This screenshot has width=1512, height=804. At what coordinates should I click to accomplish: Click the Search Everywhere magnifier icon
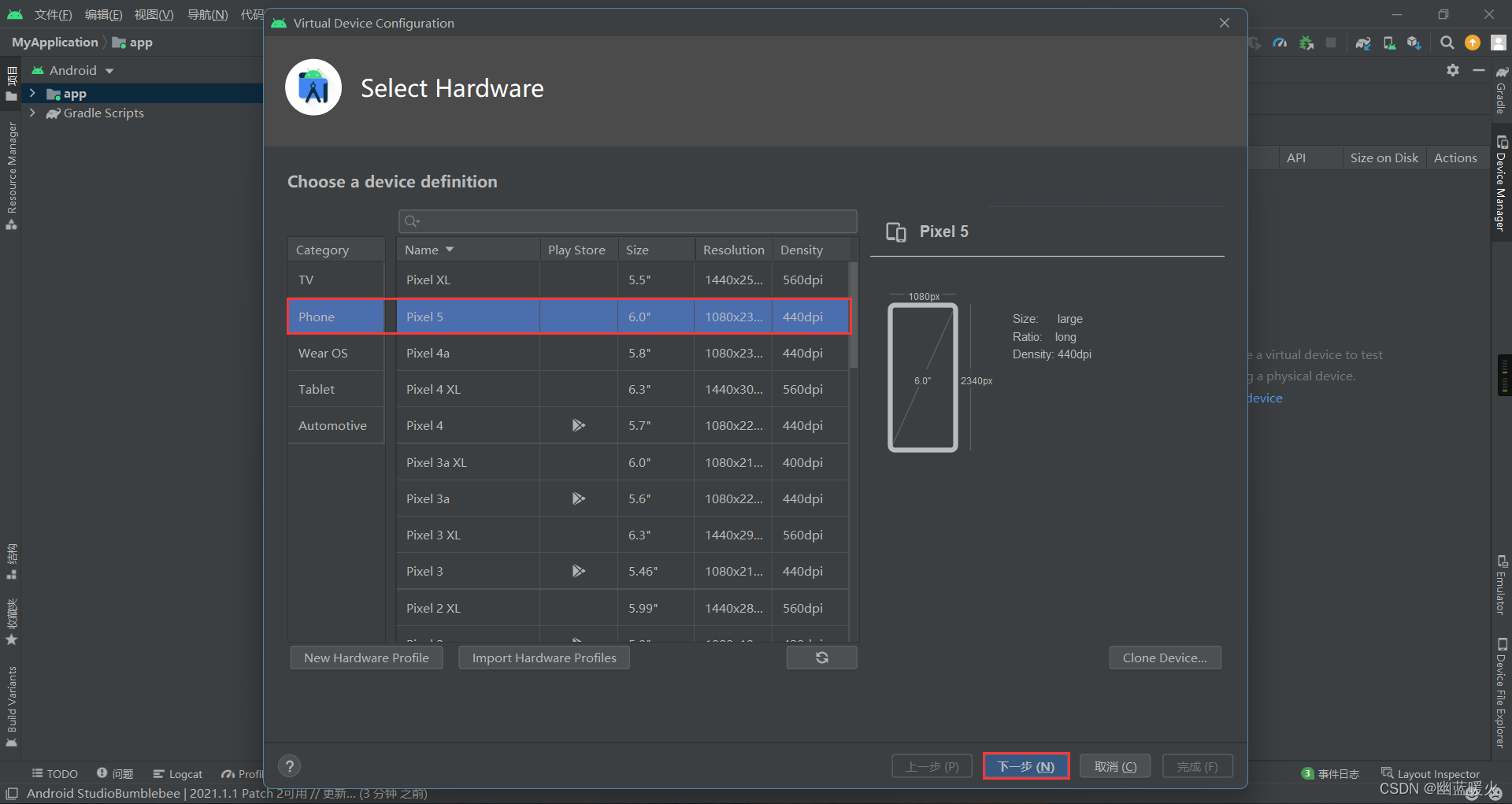coord(1447,43)
